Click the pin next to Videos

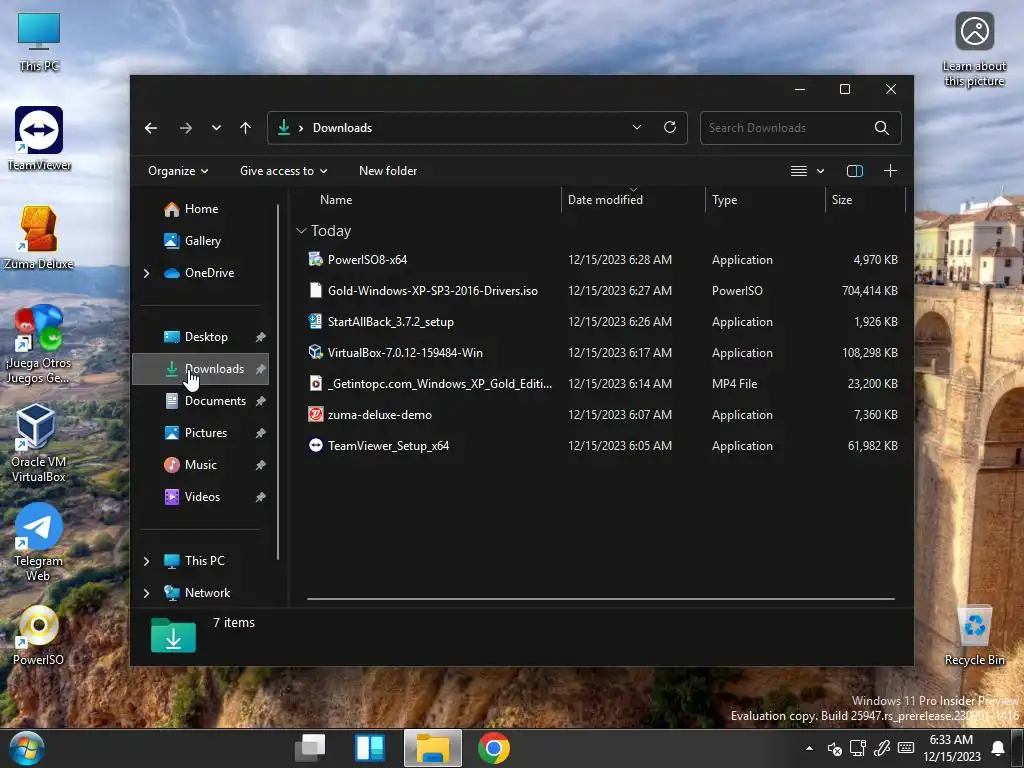point(261,497)
